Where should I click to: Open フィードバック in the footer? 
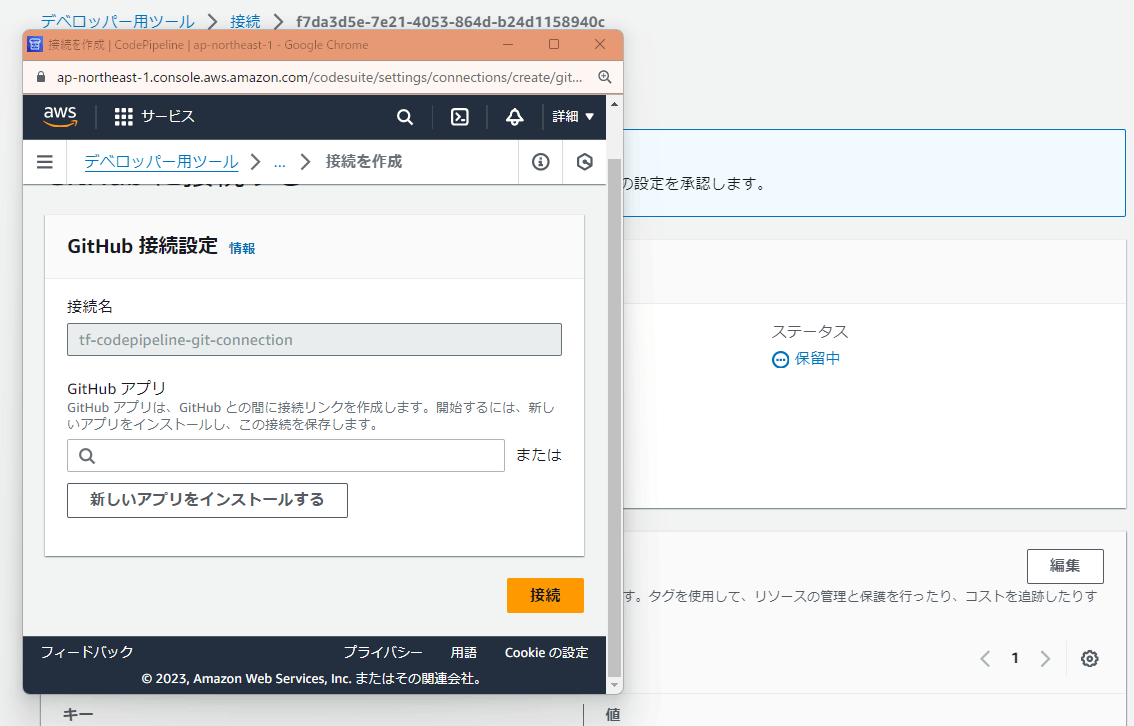point(87,652)
